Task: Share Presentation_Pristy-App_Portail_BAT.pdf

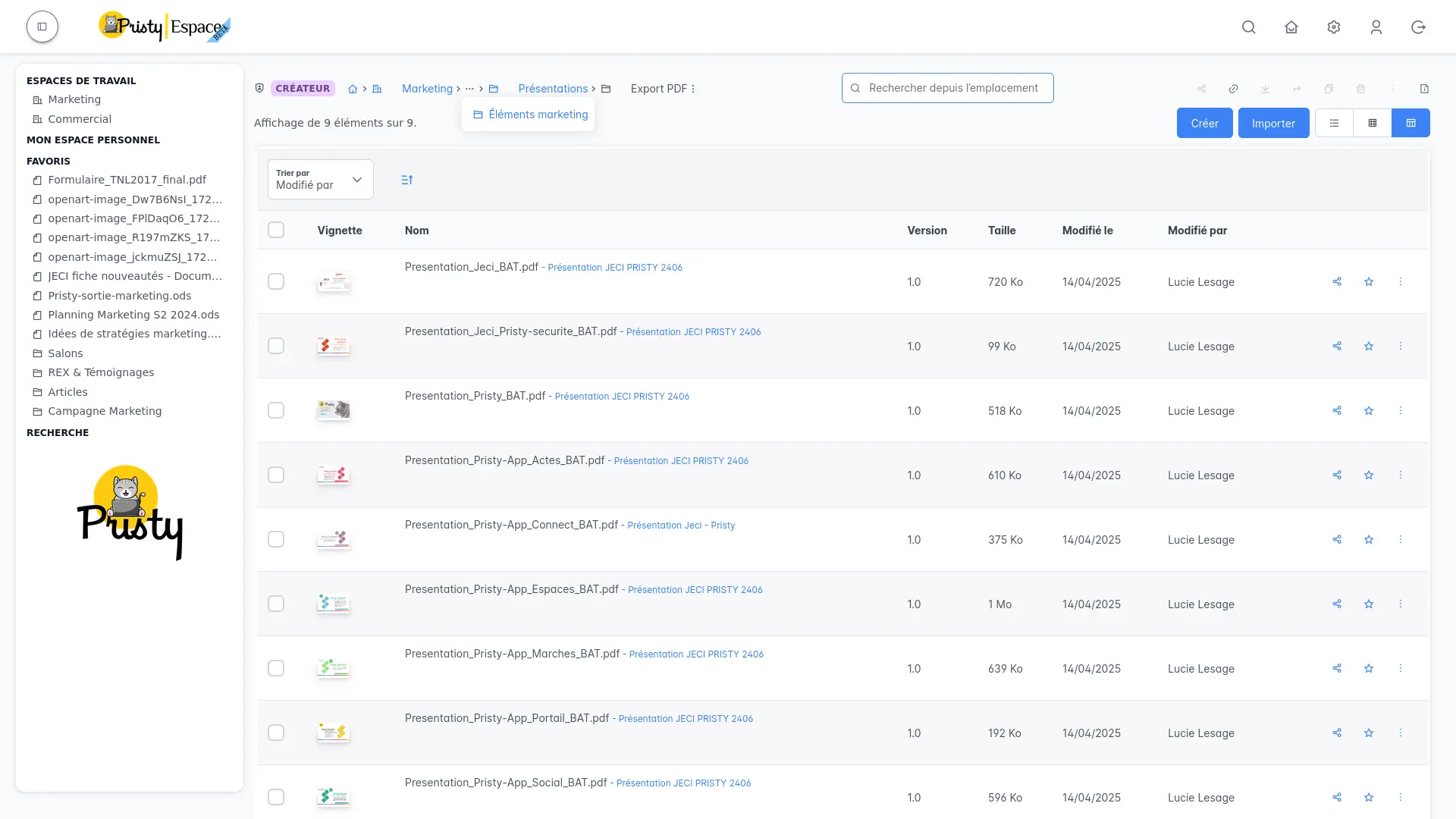Action: [x=1337, y=733]
